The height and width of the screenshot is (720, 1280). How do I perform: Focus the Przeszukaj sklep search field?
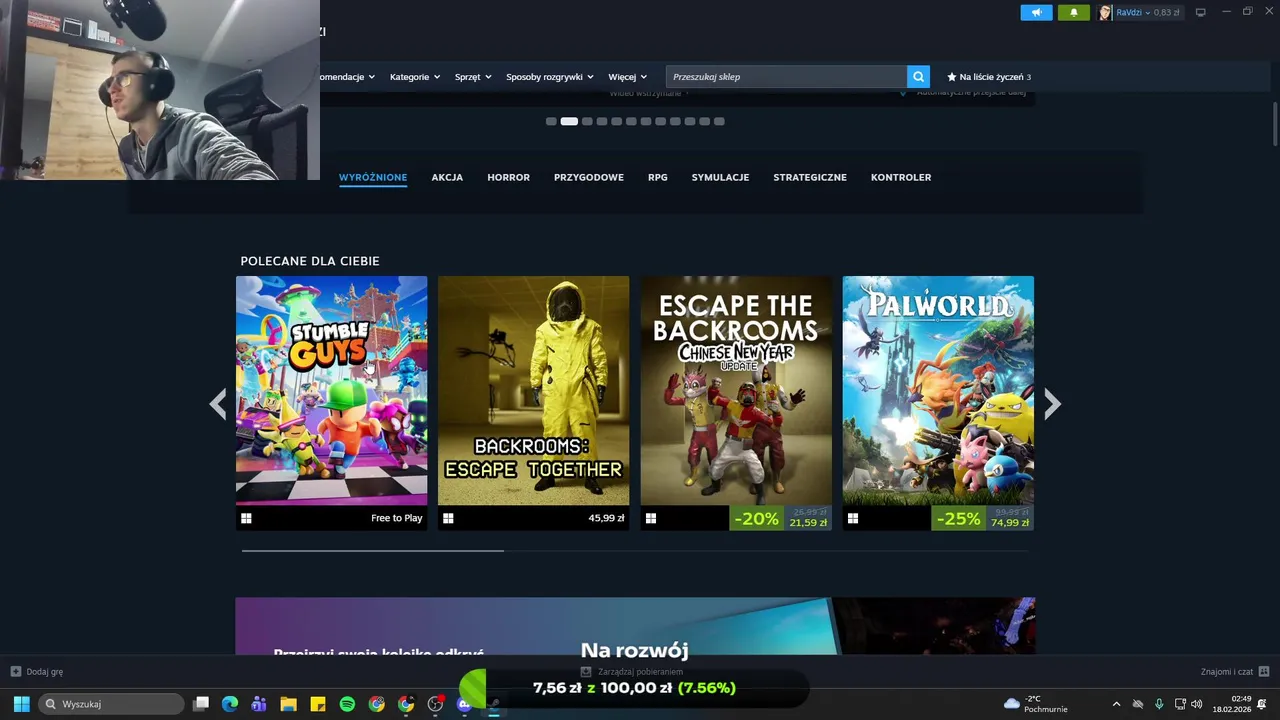(786, 77)
